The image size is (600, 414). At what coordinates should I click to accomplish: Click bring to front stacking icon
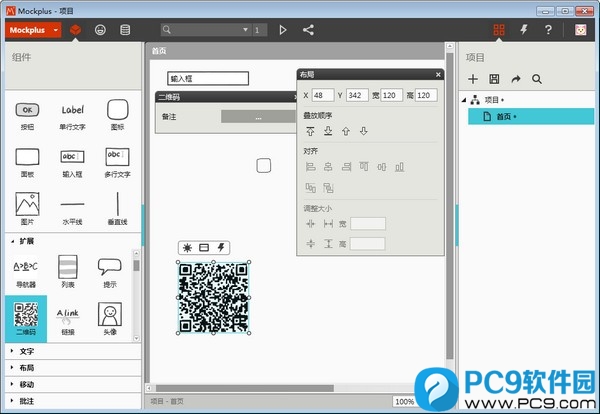pyautogui.click(x=310, y=131)
